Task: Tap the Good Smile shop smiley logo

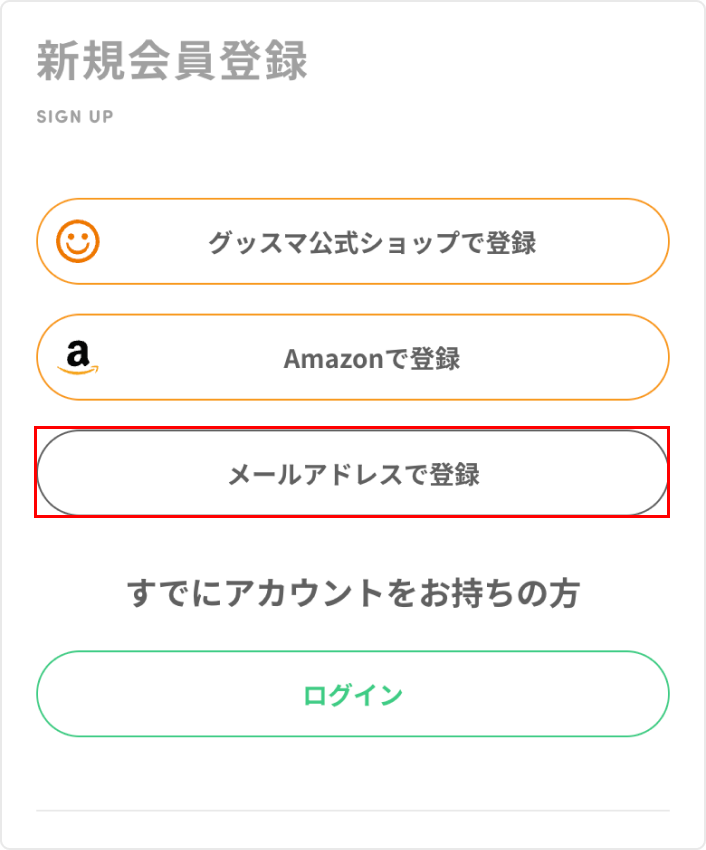Action: 77,241
